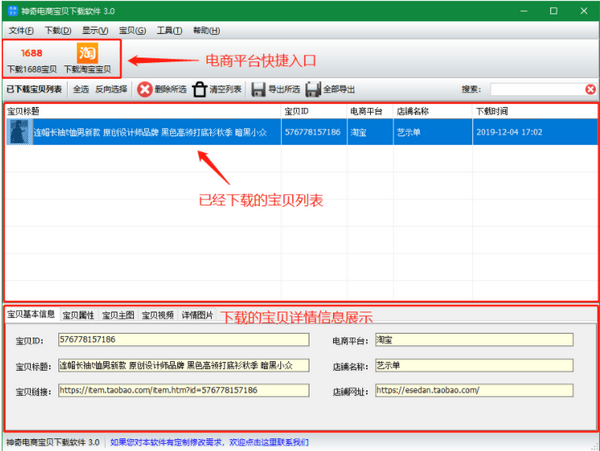Open the 下载(D) menu
Image resolution: width=600 pixels, height=451 pixels.
[x=58, y=30]
